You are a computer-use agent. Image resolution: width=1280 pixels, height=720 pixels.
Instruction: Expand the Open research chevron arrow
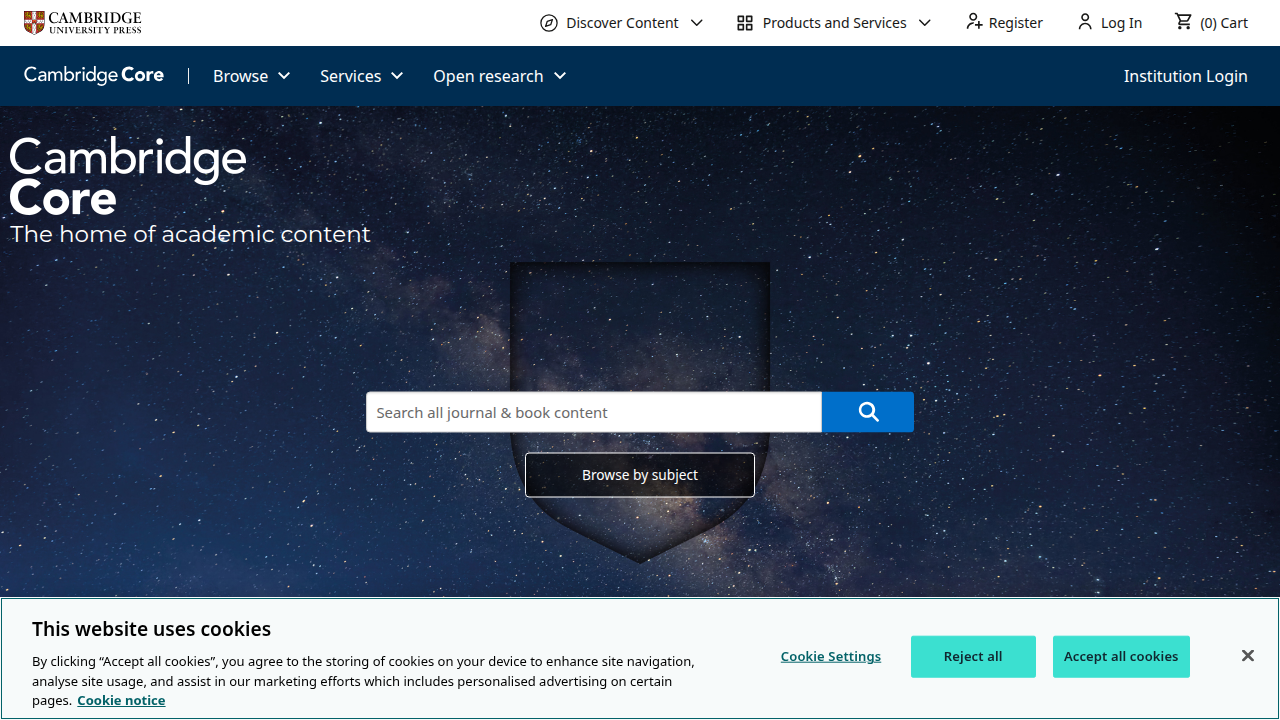pyautogui.click(x=560, y=76)
